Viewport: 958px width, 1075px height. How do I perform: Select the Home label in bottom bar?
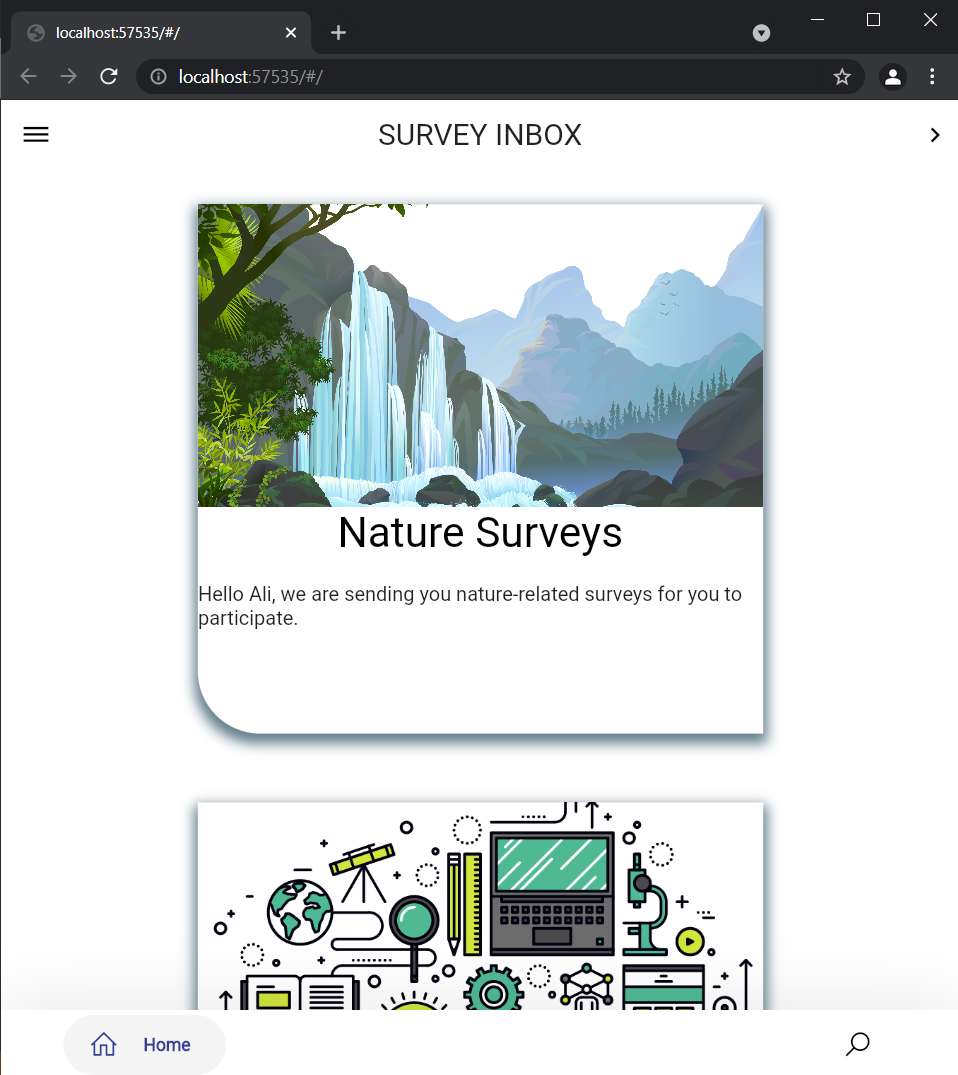[x=166, y=1044]
